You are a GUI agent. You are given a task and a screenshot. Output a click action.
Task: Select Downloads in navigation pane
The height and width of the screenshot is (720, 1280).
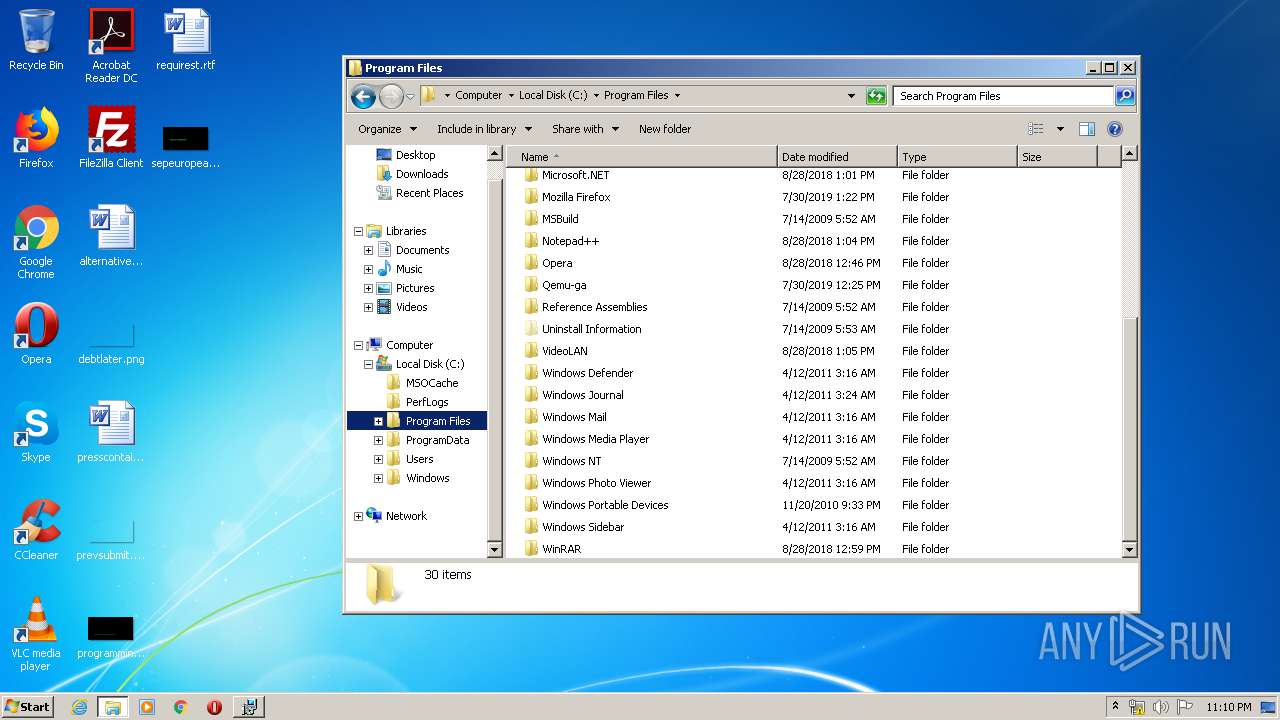tap(422, 174)
